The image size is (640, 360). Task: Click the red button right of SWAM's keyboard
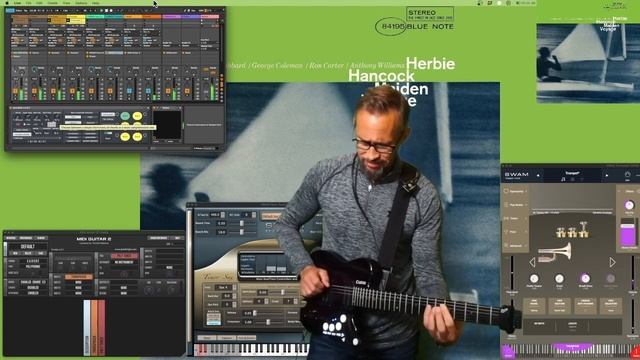click(636, 352)
